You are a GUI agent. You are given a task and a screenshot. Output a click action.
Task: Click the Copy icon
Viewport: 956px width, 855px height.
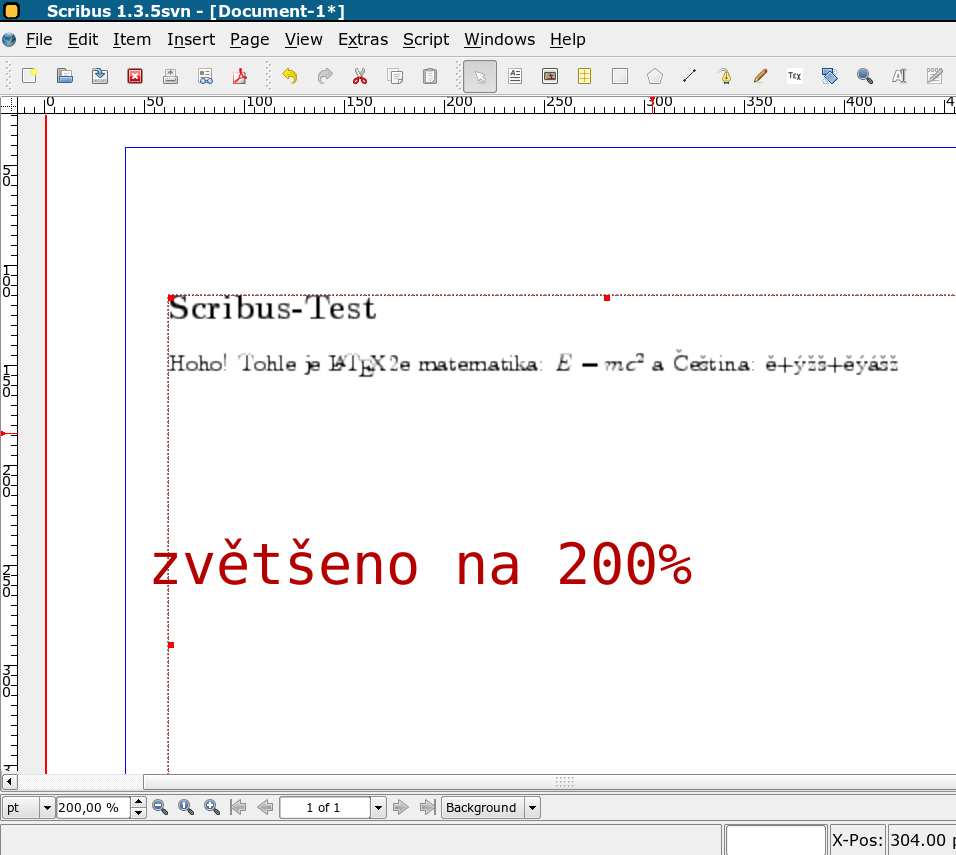(395, 76)
